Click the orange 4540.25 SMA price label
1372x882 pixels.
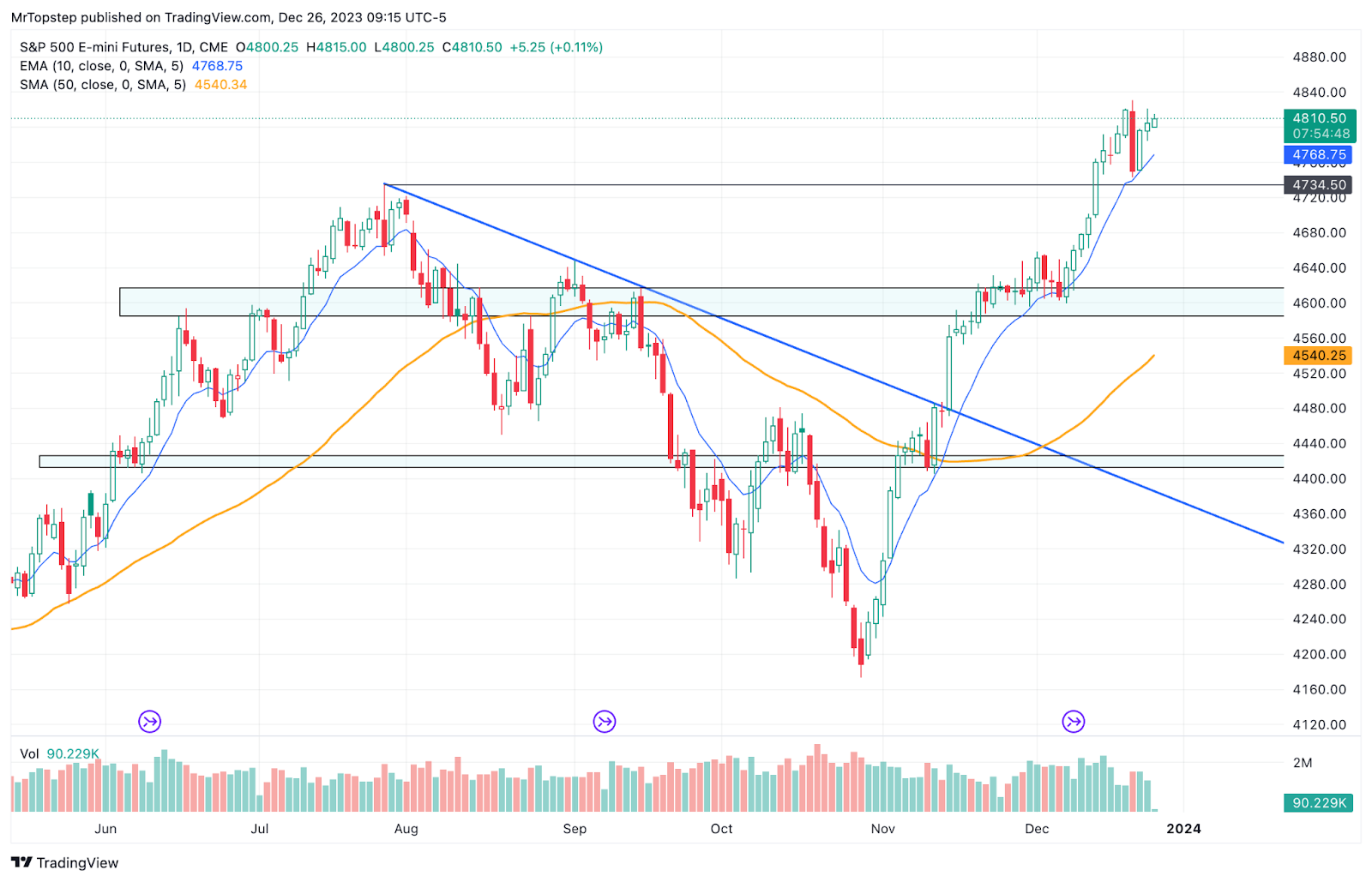pos(1319,355)
